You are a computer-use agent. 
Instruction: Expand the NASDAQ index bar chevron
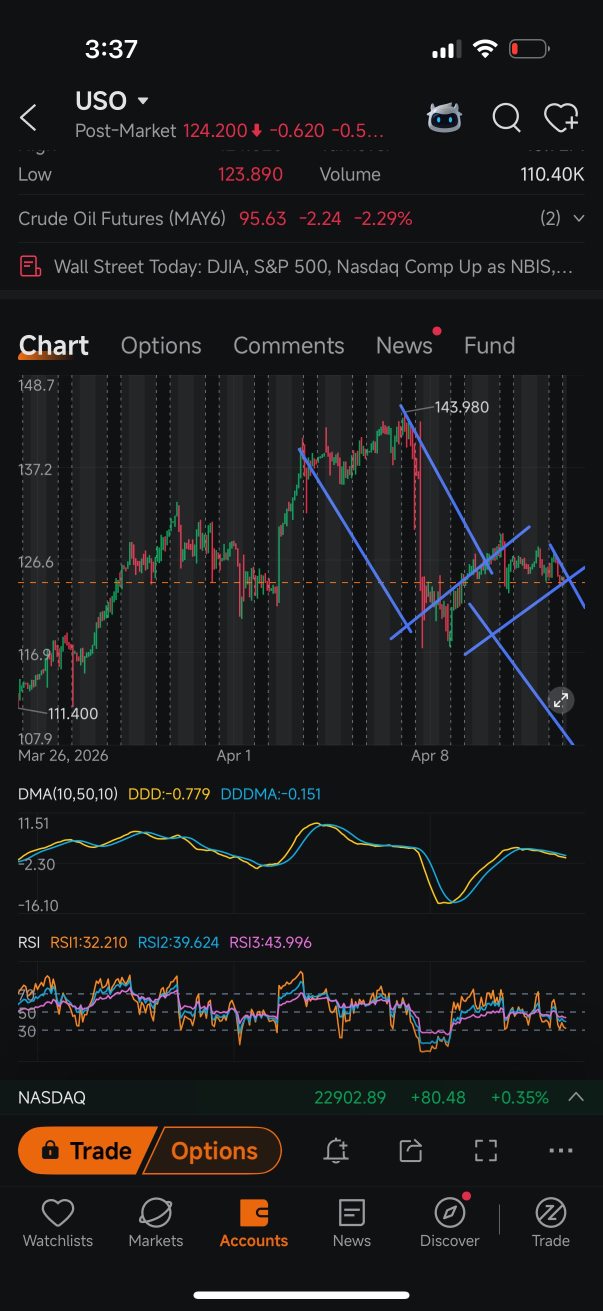(x=576, y=1097)
